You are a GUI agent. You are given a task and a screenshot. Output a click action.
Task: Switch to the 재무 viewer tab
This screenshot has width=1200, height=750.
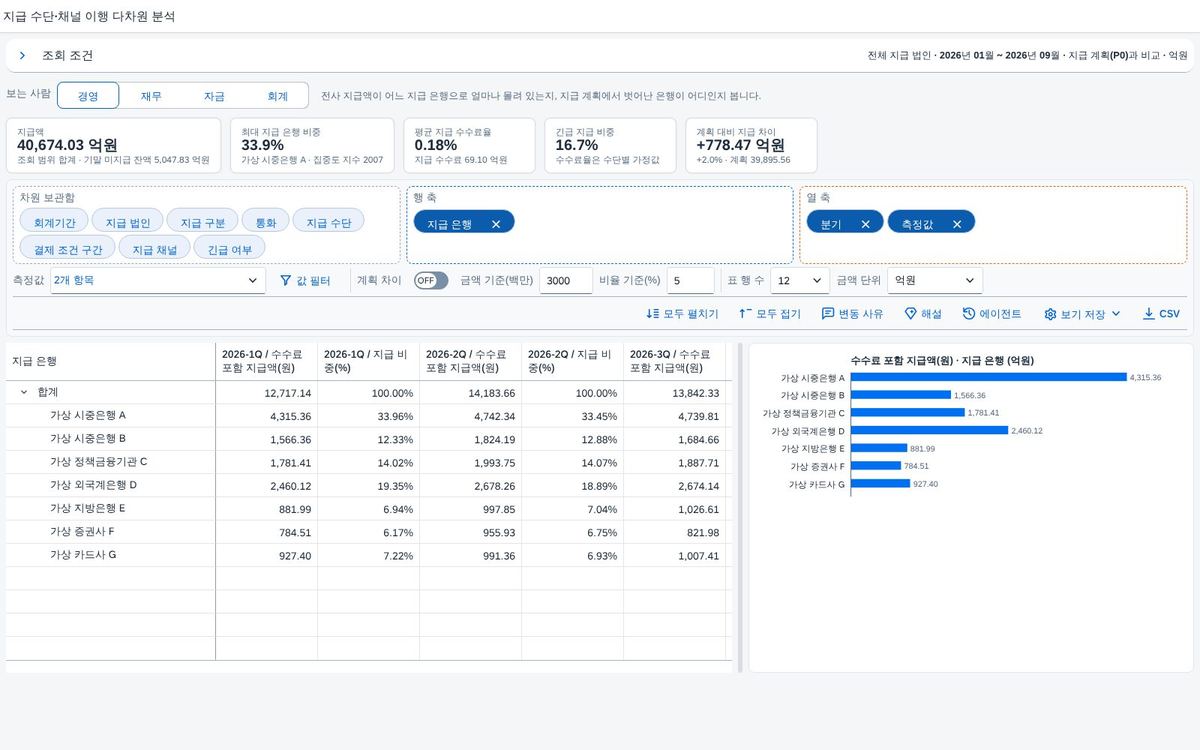(x=151, y=96)
